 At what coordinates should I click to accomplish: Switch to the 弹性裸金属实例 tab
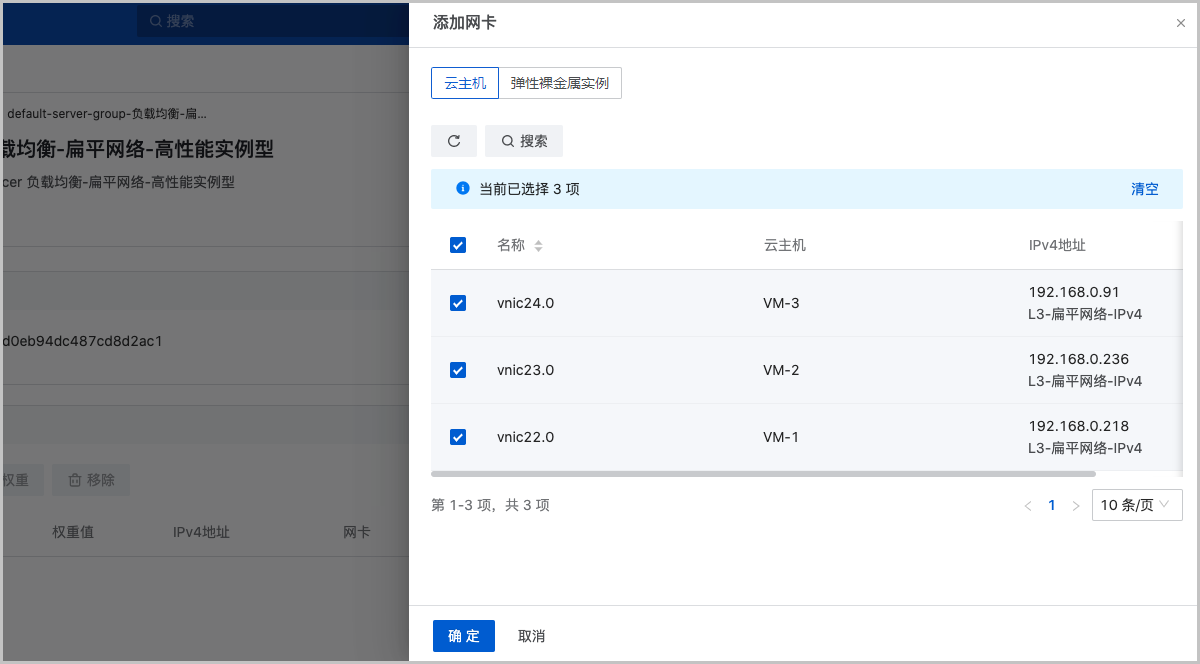click(560, 83)
